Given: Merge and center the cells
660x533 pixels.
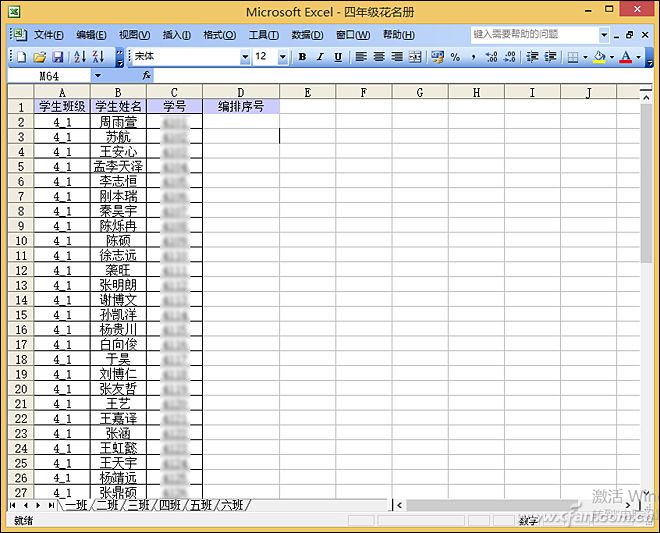Looking at the screenshot, I should [x=415, y=57].
